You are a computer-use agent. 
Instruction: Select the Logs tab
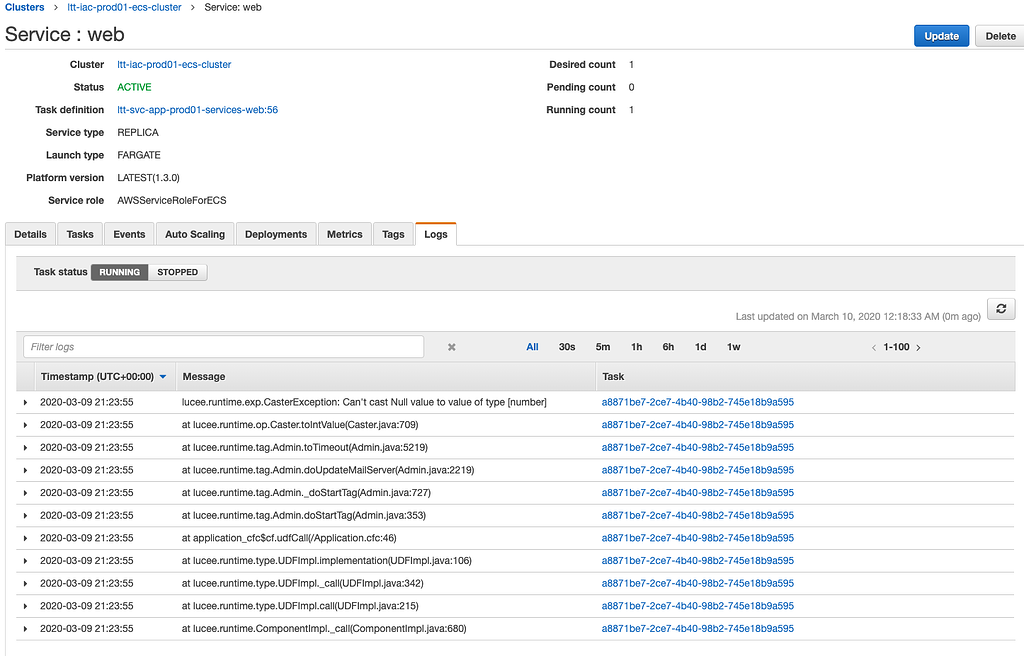tap(436, 235)
